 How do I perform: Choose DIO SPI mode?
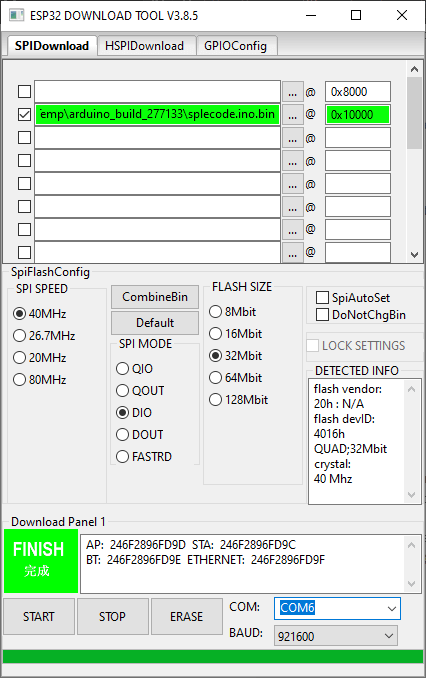coord(134,413)
